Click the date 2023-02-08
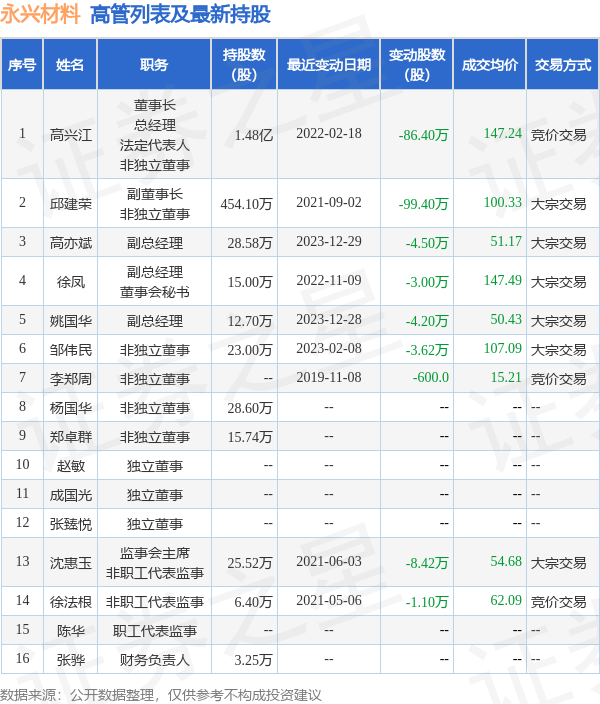 coord(329,348)
